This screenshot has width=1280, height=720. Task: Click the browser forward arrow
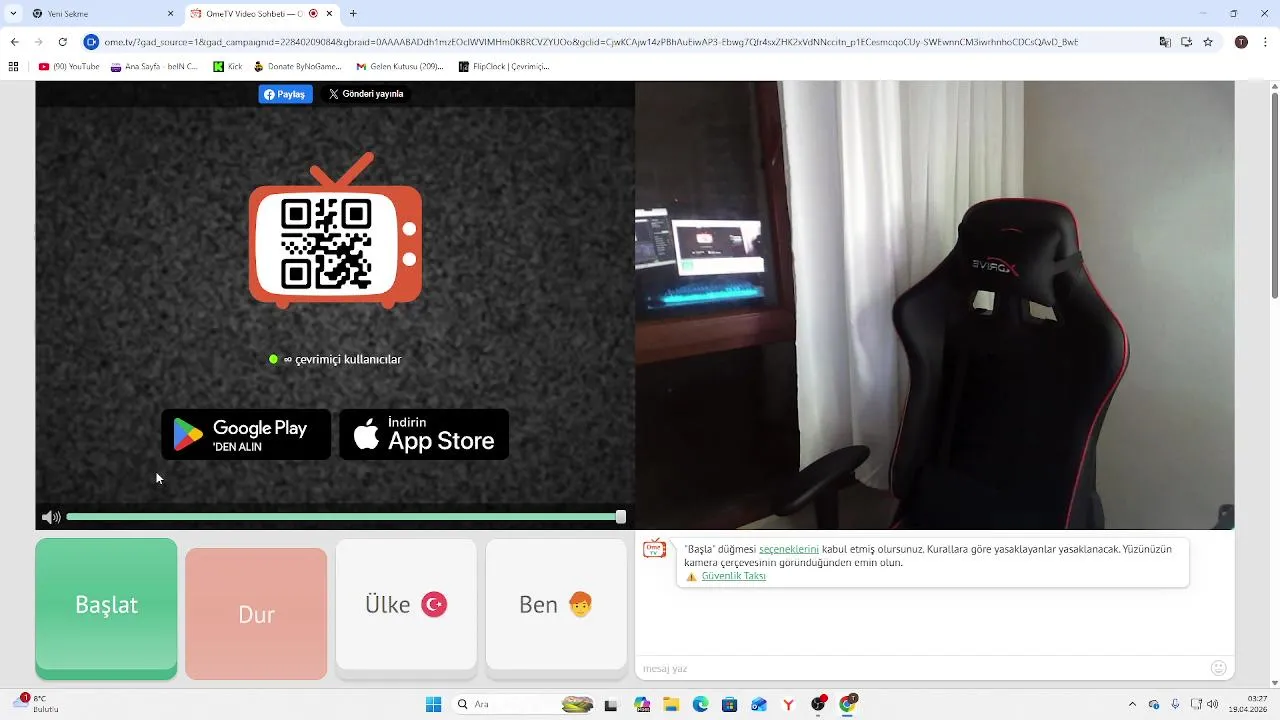[38, 42]
